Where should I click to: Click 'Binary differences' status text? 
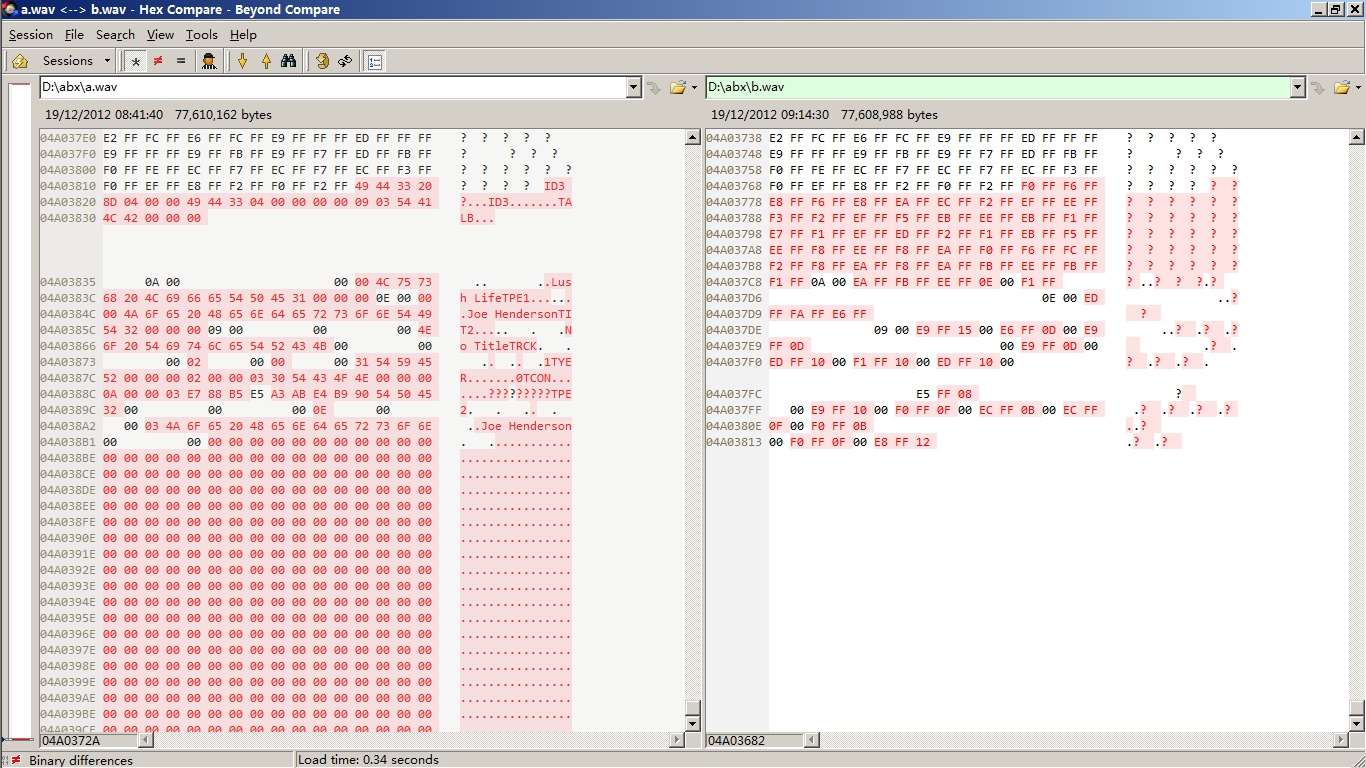click(81, 760)
